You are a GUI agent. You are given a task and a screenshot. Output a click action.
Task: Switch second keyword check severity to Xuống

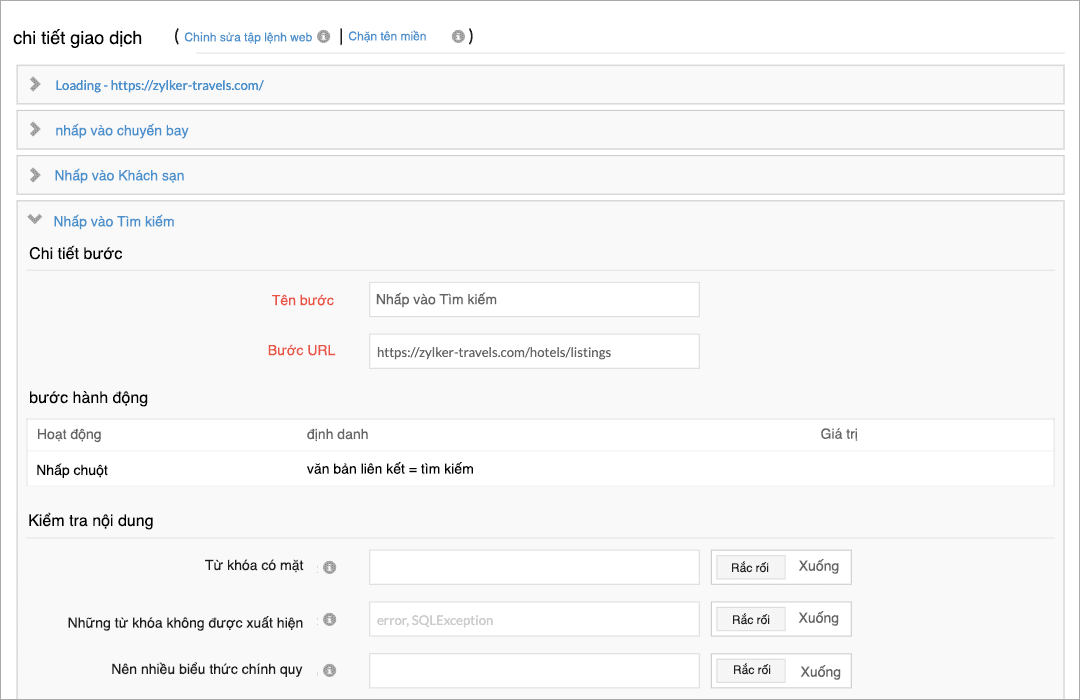click(817, 618)
